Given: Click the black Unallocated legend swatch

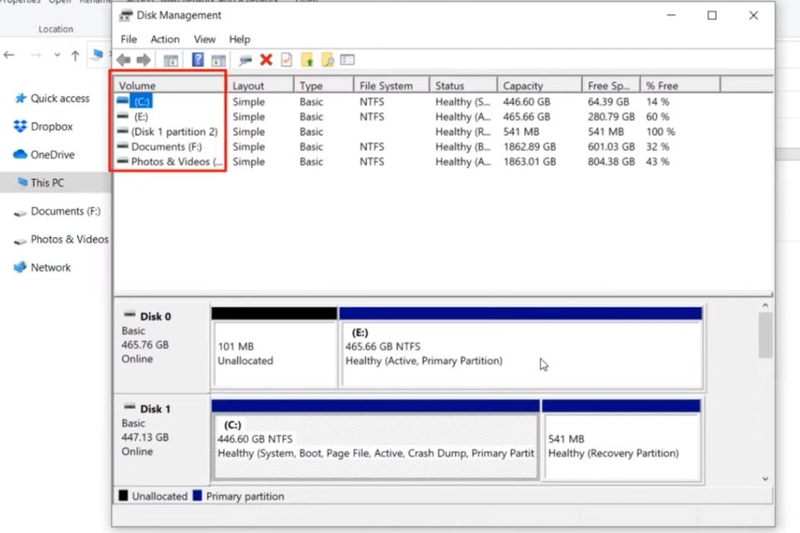Looking at the screenshot, I should click(x=123, y=496).
